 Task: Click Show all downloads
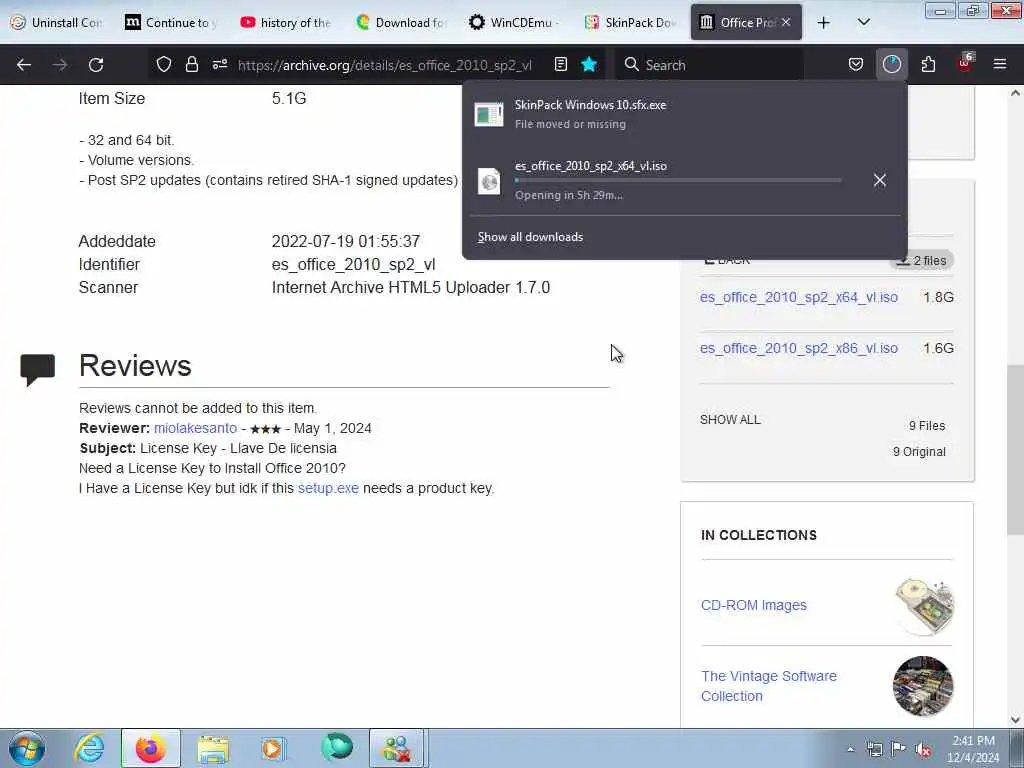(x=530, y=237)
